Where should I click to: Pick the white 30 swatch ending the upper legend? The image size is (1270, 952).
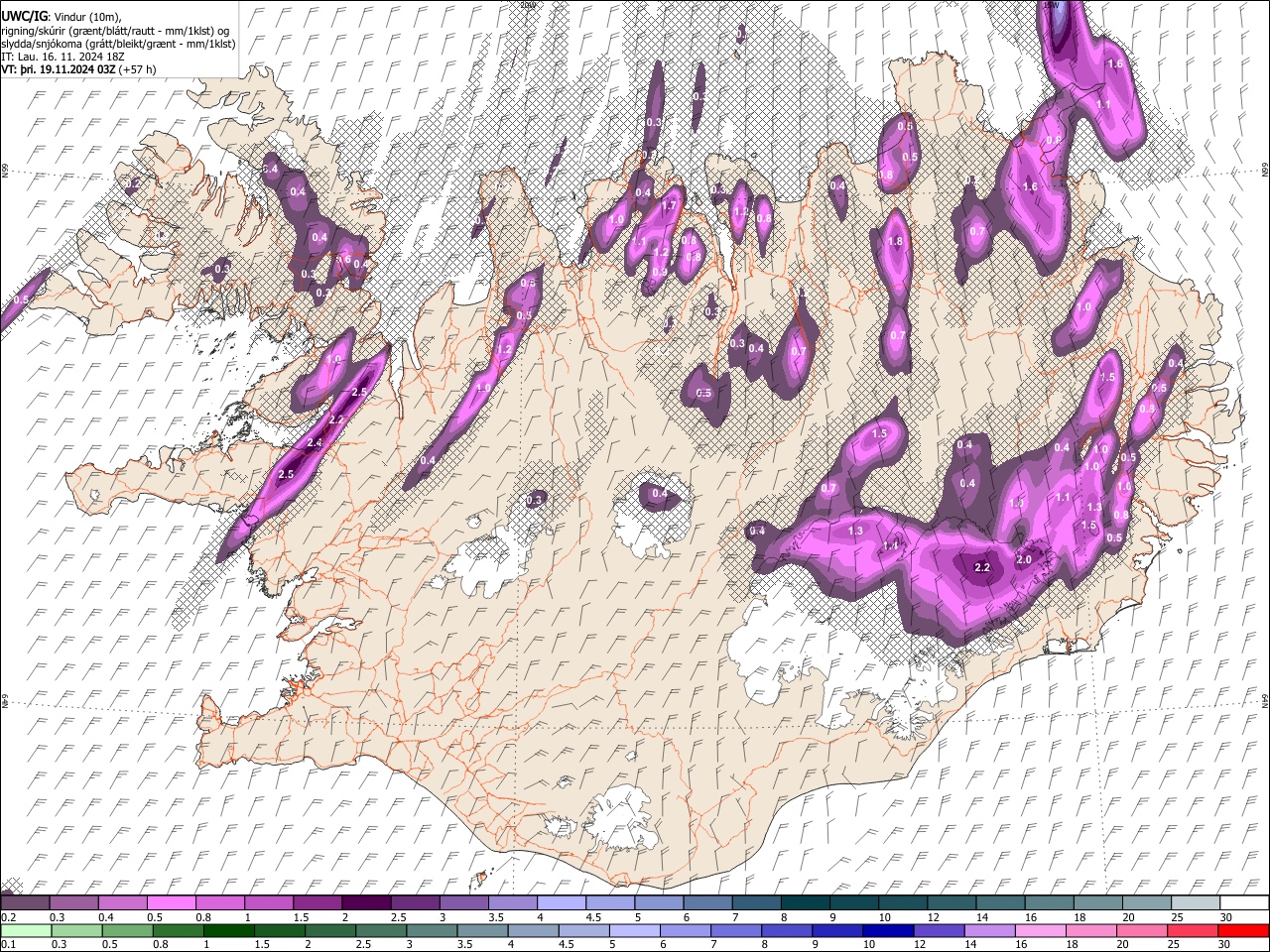[1244, 902]
